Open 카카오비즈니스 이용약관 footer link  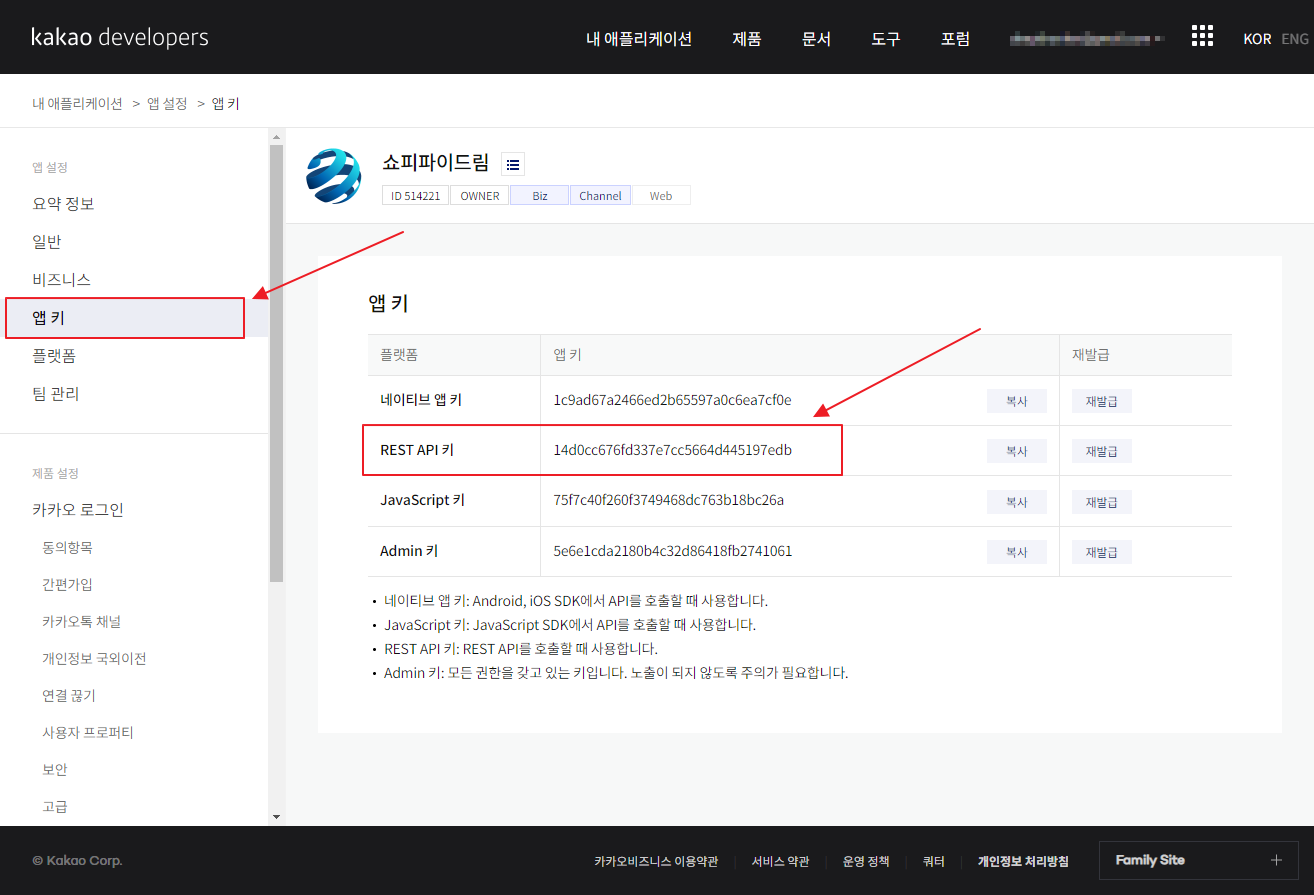point(656,861)
